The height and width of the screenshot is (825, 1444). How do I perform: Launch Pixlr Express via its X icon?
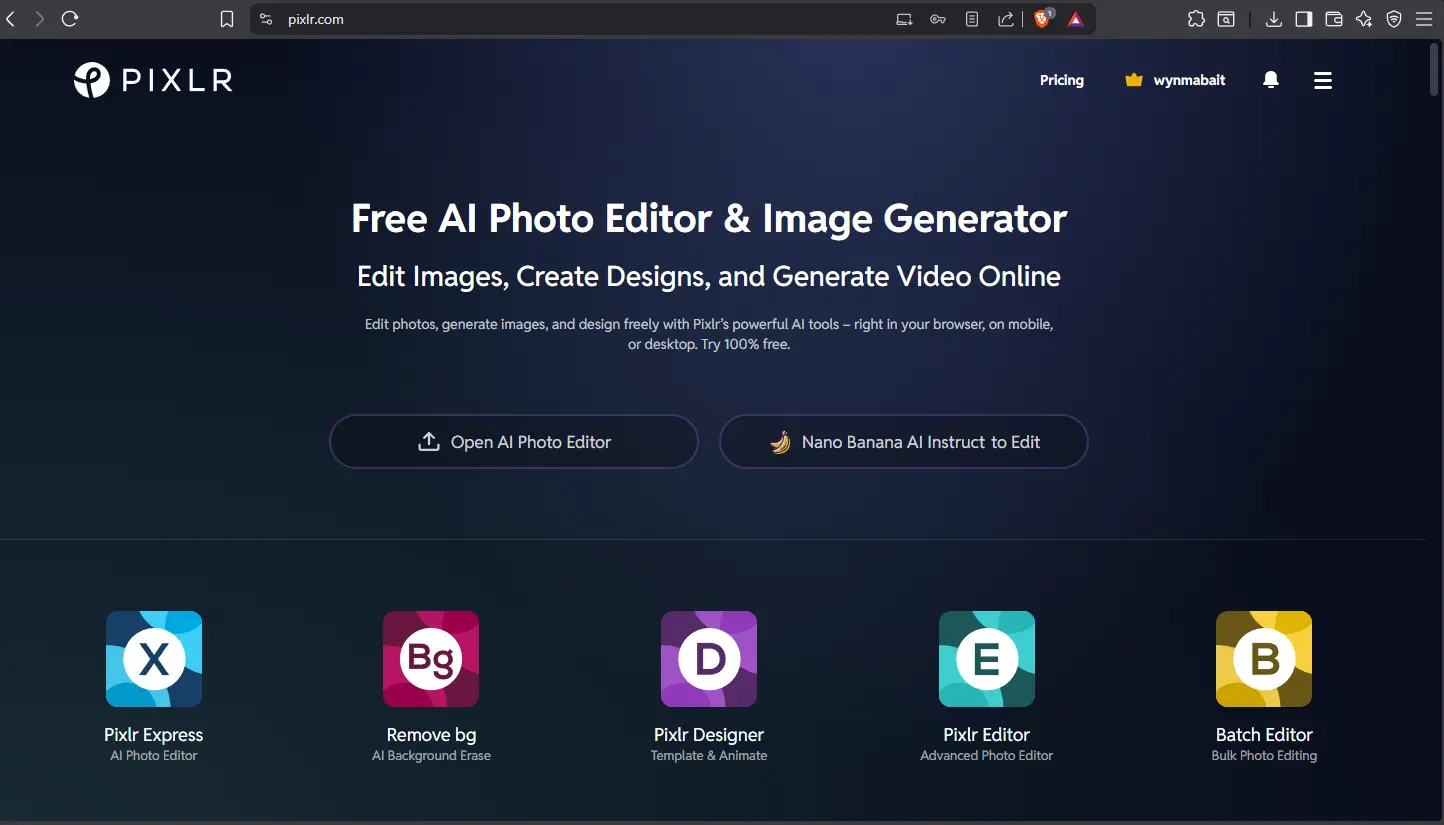(x=154, y=659)
